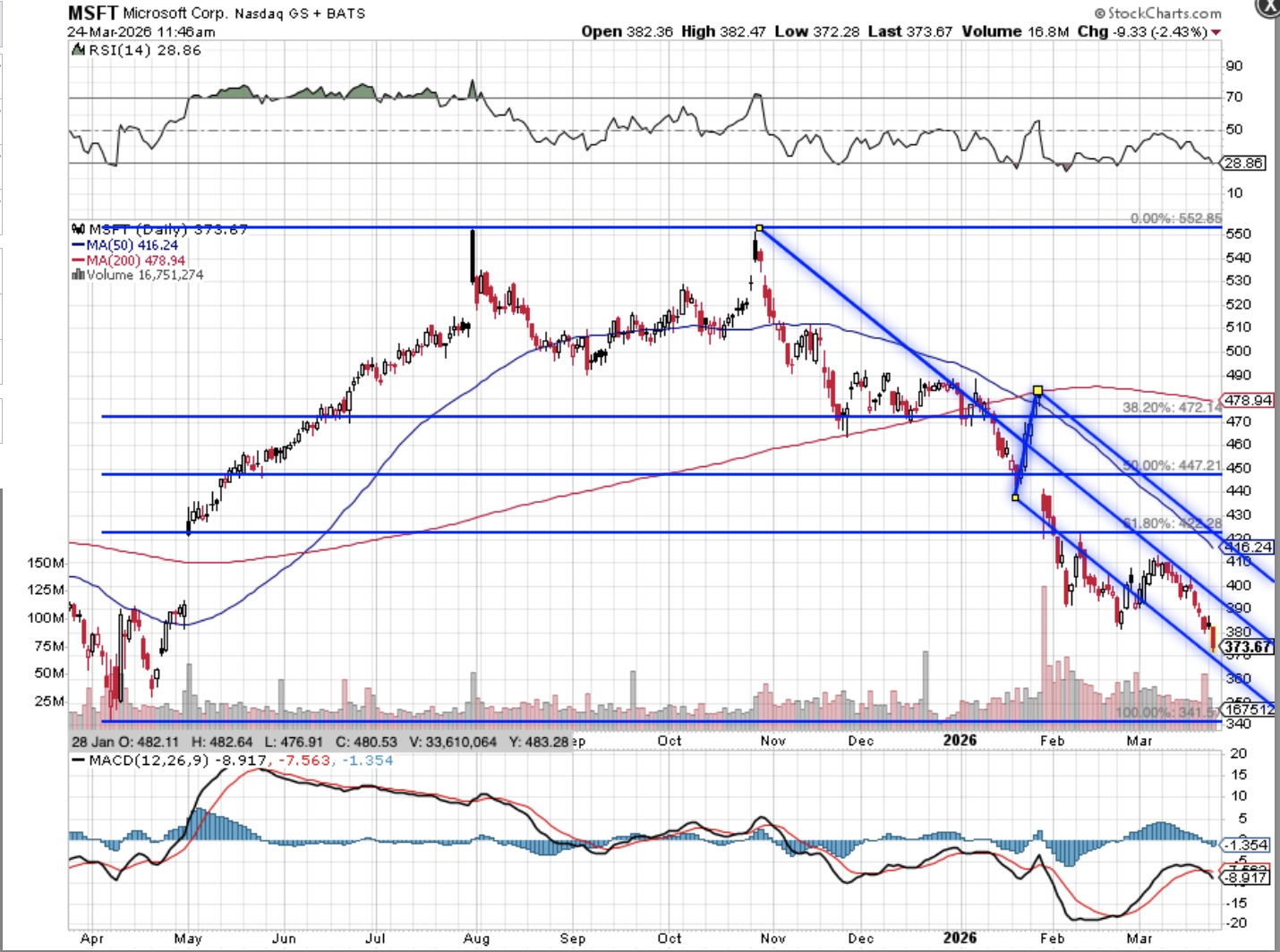Click the Volume 16.8M value in header
The height and width of the screenshot is (952, 1280).
[1015, 31]
